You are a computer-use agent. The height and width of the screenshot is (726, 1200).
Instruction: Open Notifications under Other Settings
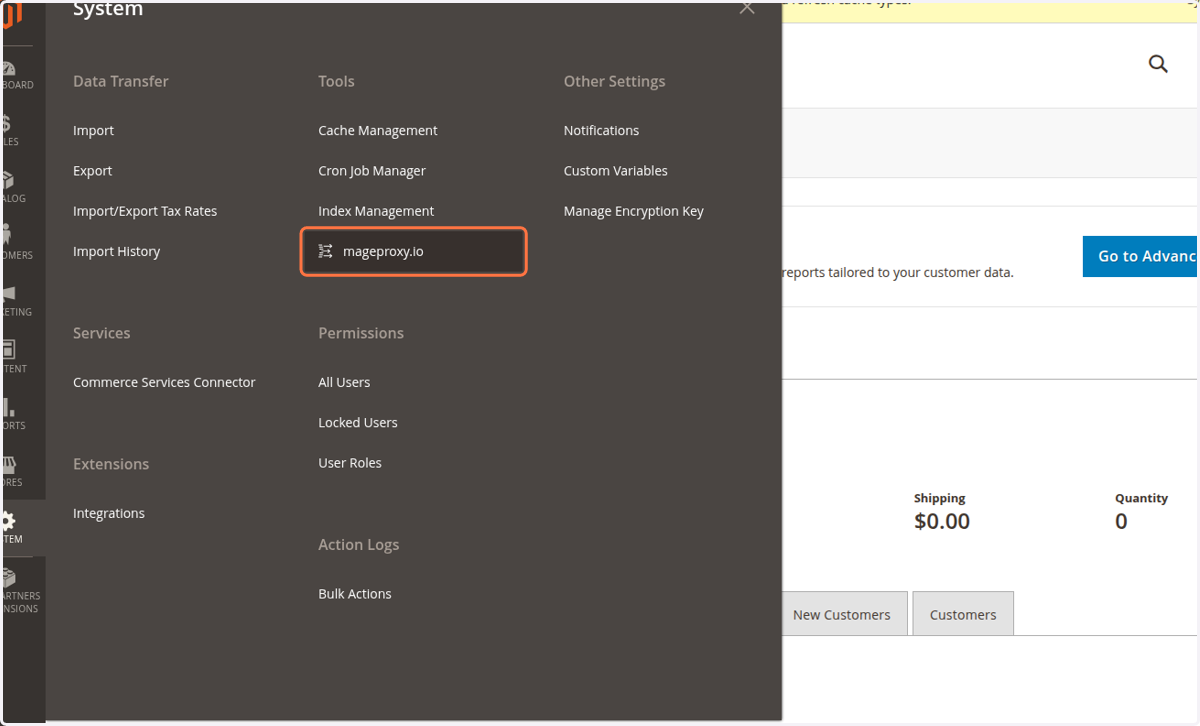pos(601,130)
